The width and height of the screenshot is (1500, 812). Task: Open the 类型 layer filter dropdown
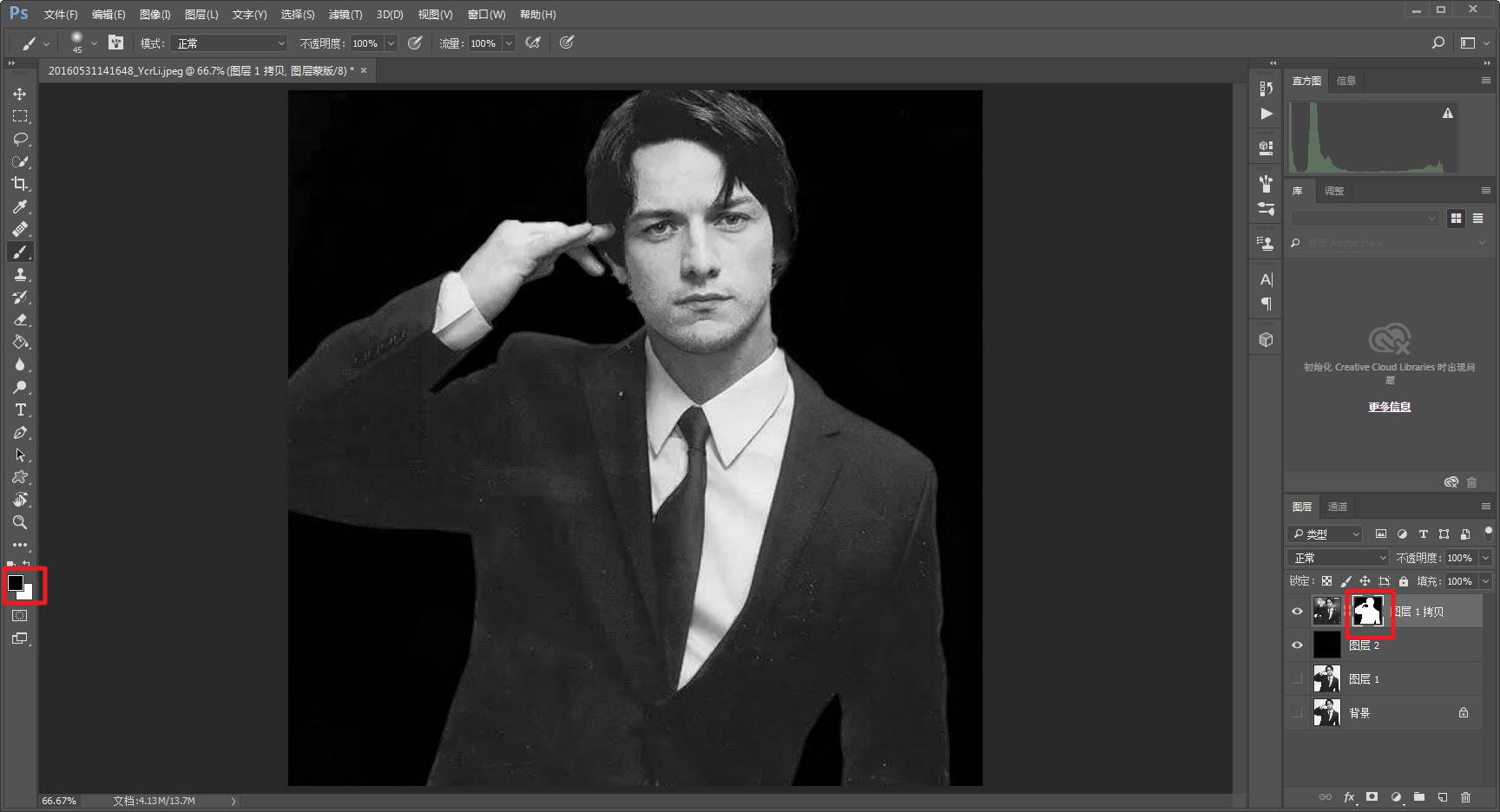pos(1325,534)
